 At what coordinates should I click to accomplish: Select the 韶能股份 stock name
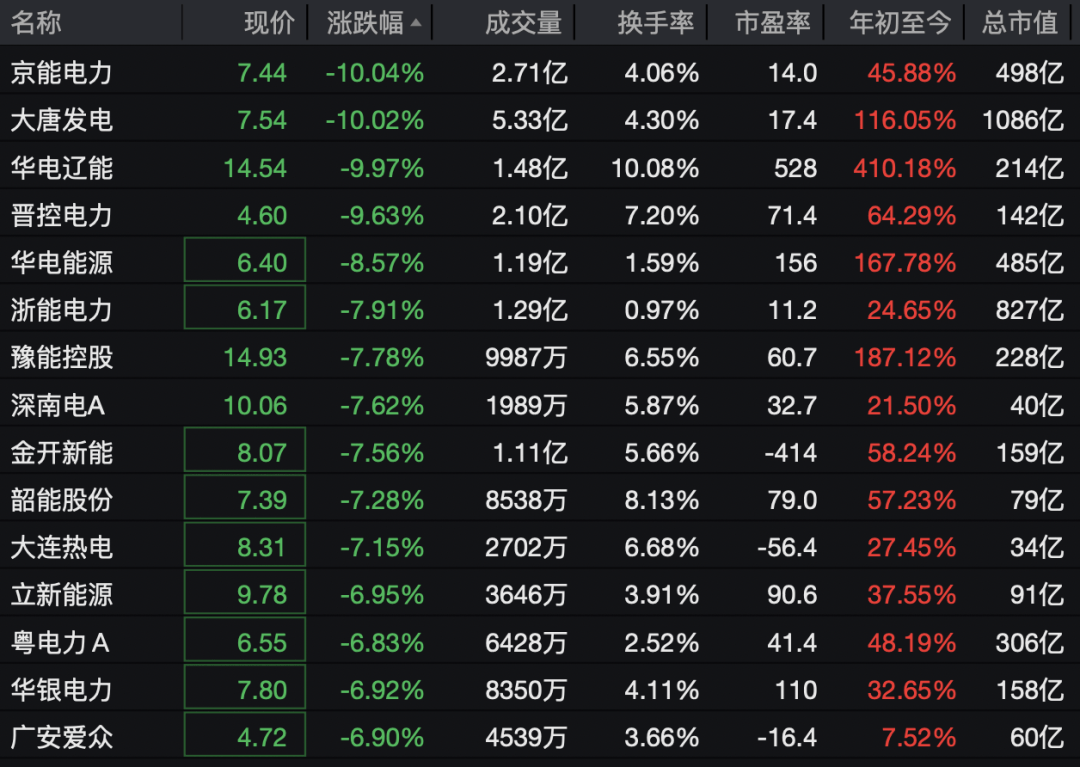click(x=61, y=501)
